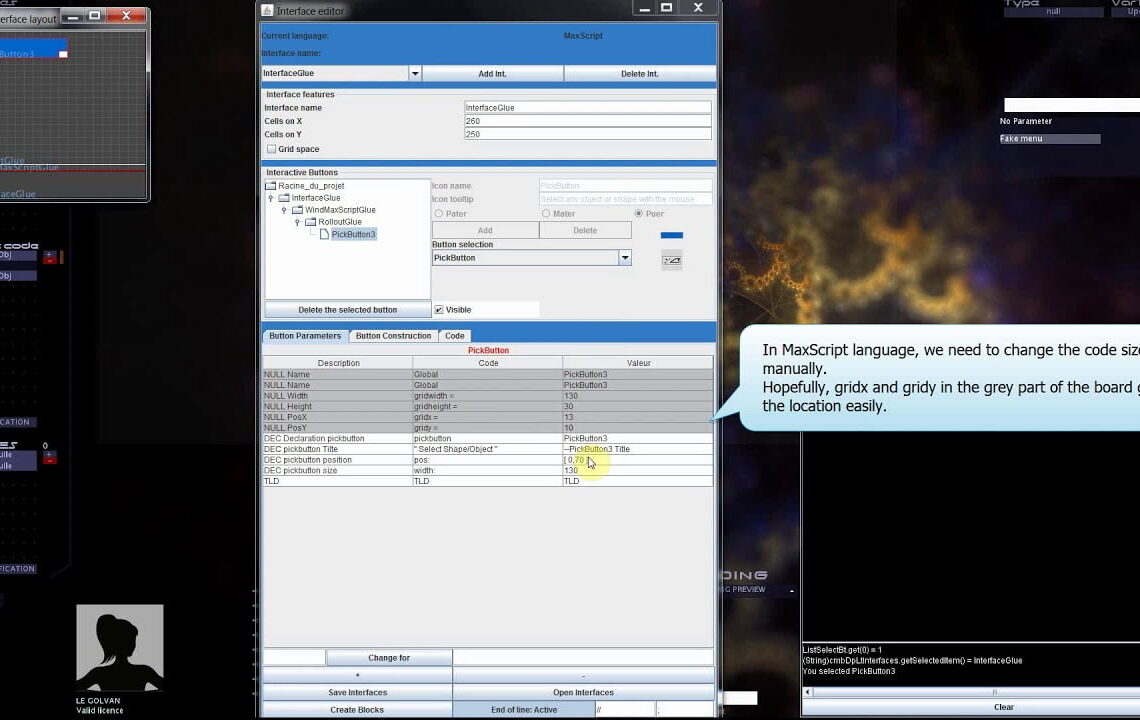Click the user avatar silhouette above LE GOLVAN
The height and width of the screenshot is (720, 1140).
coord(119,648)
